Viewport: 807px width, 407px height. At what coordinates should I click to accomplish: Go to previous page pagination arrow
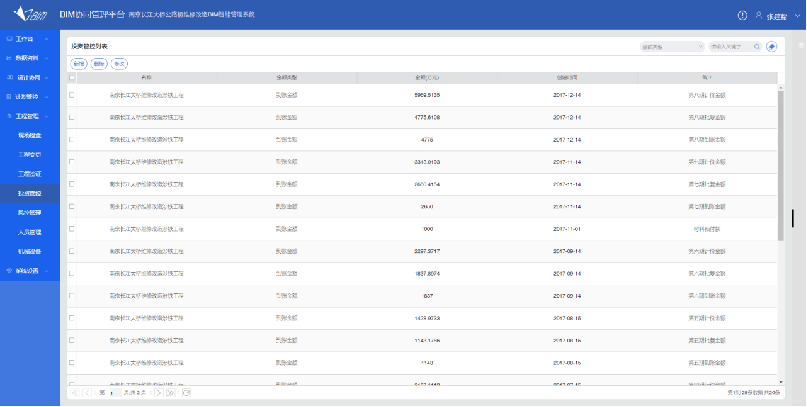click(87, 393)
